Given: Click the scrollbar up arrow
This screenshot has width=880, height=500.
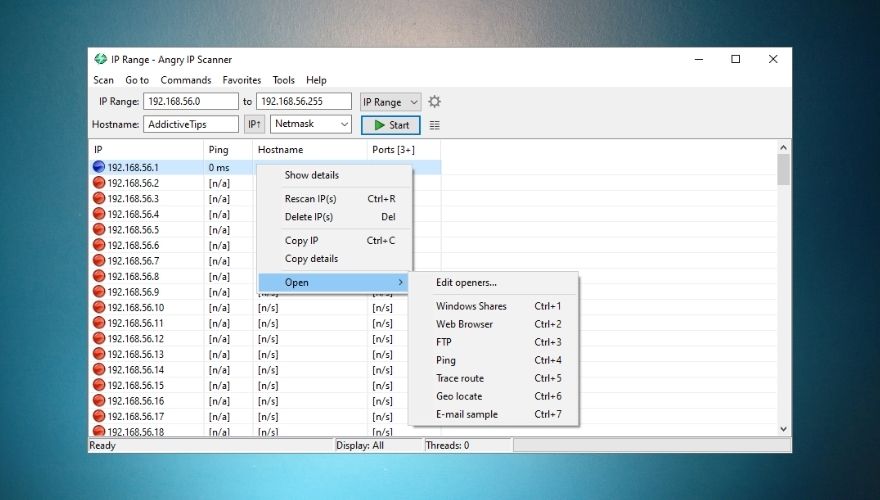Looking at the screenshot, I should (x=783, y=148).
